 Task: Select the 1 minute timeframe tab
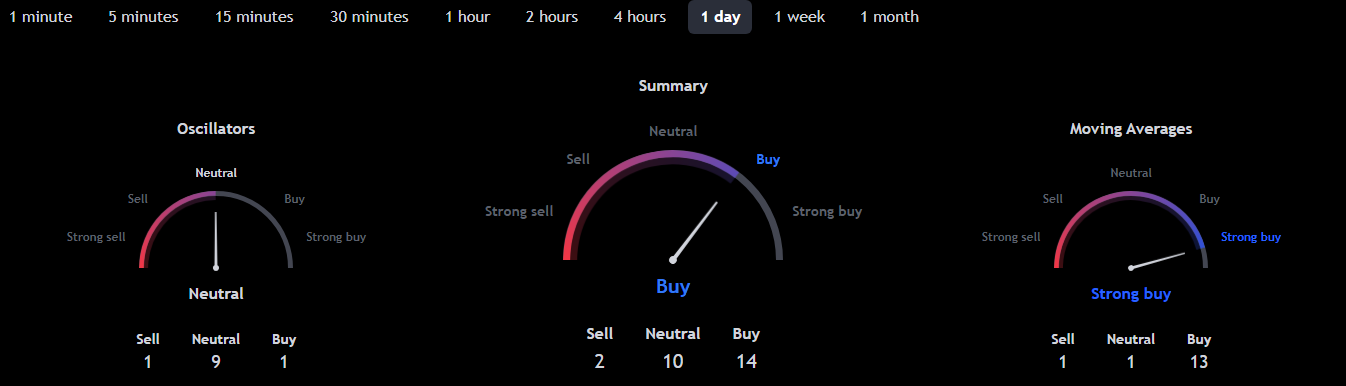(x=41, y=17)
